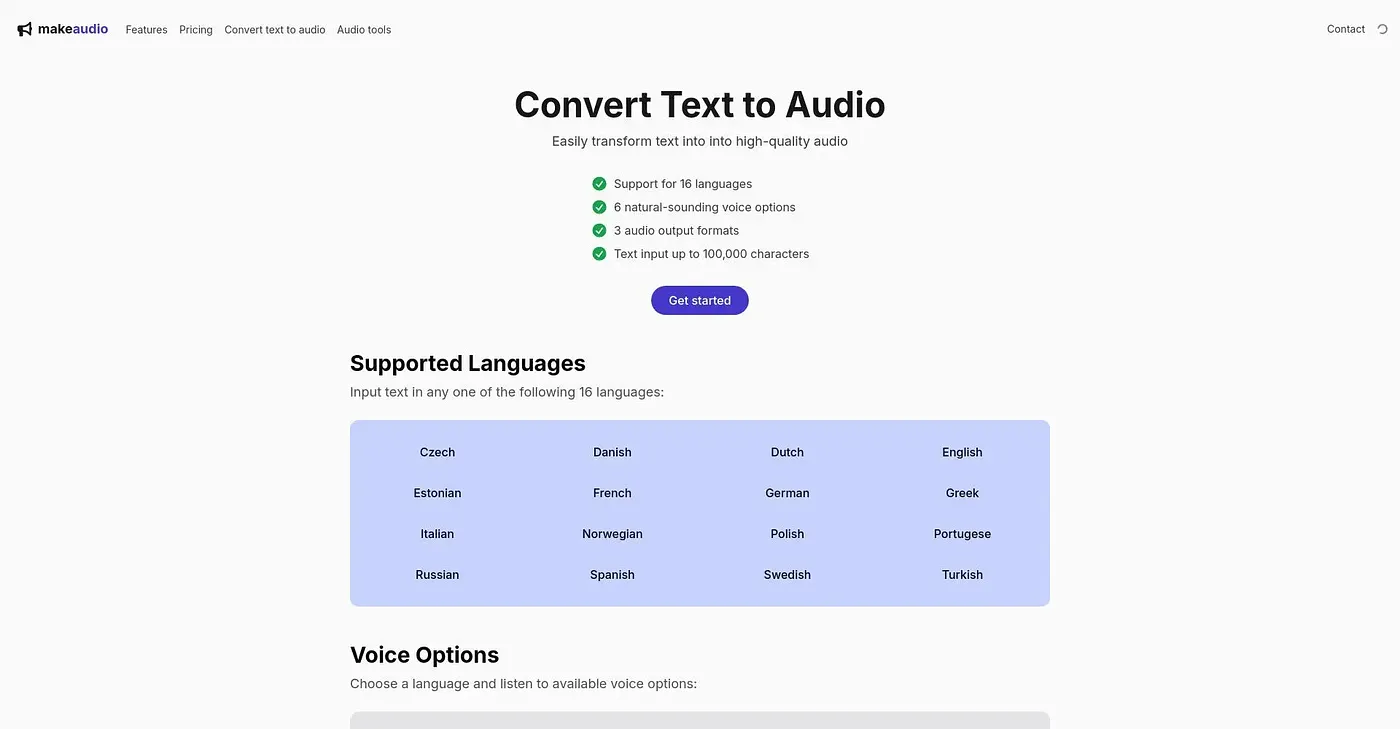Viewport: 1400px width, 729px height.
Task: Click the 'Supported Languages' heading
Action: [468, 363]
